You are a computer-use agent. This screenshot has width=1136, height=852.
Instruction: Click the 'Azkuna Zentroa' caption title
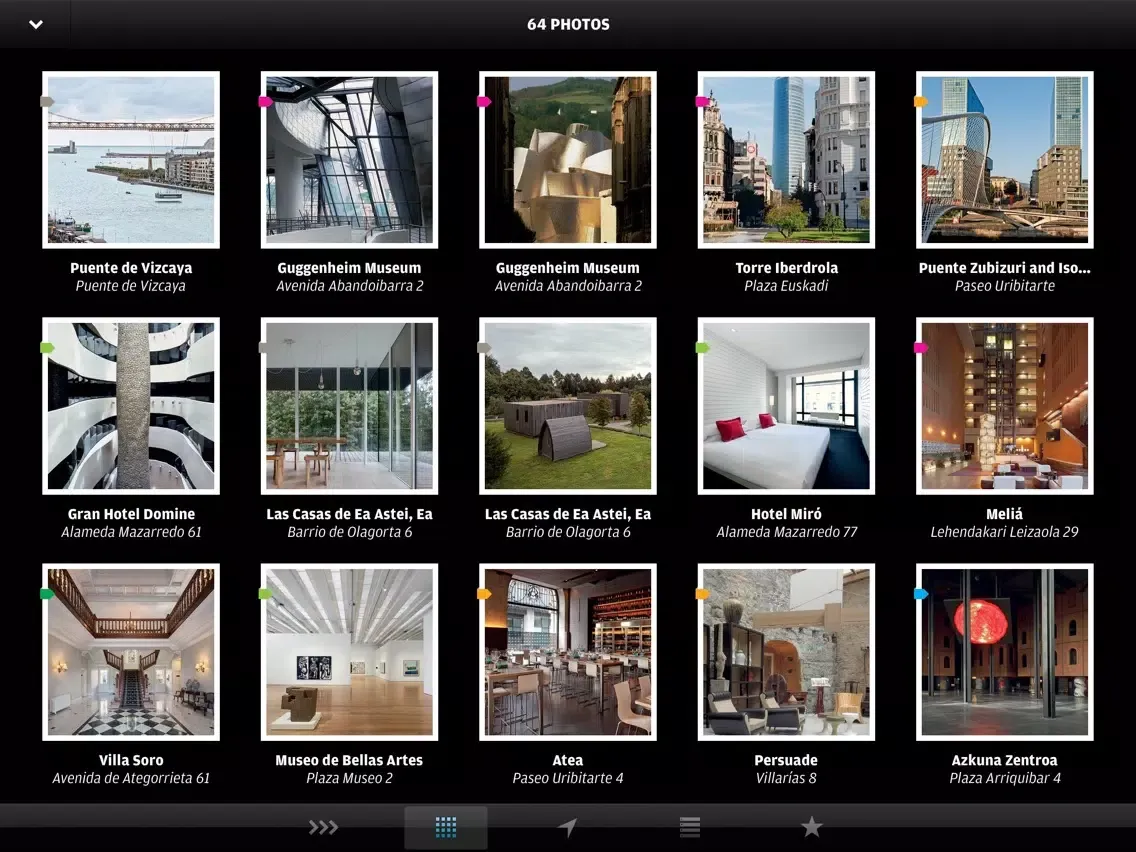pos(1005,761)
